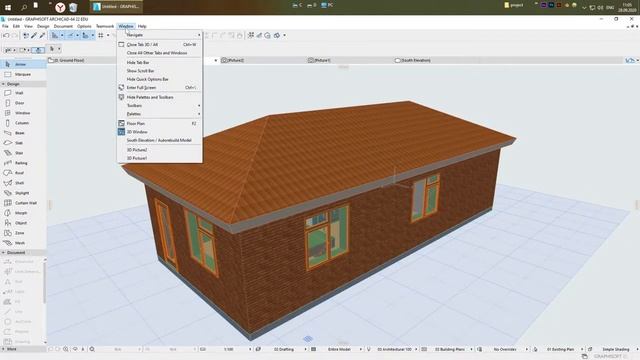Open the Help menu

coord(142,26)
